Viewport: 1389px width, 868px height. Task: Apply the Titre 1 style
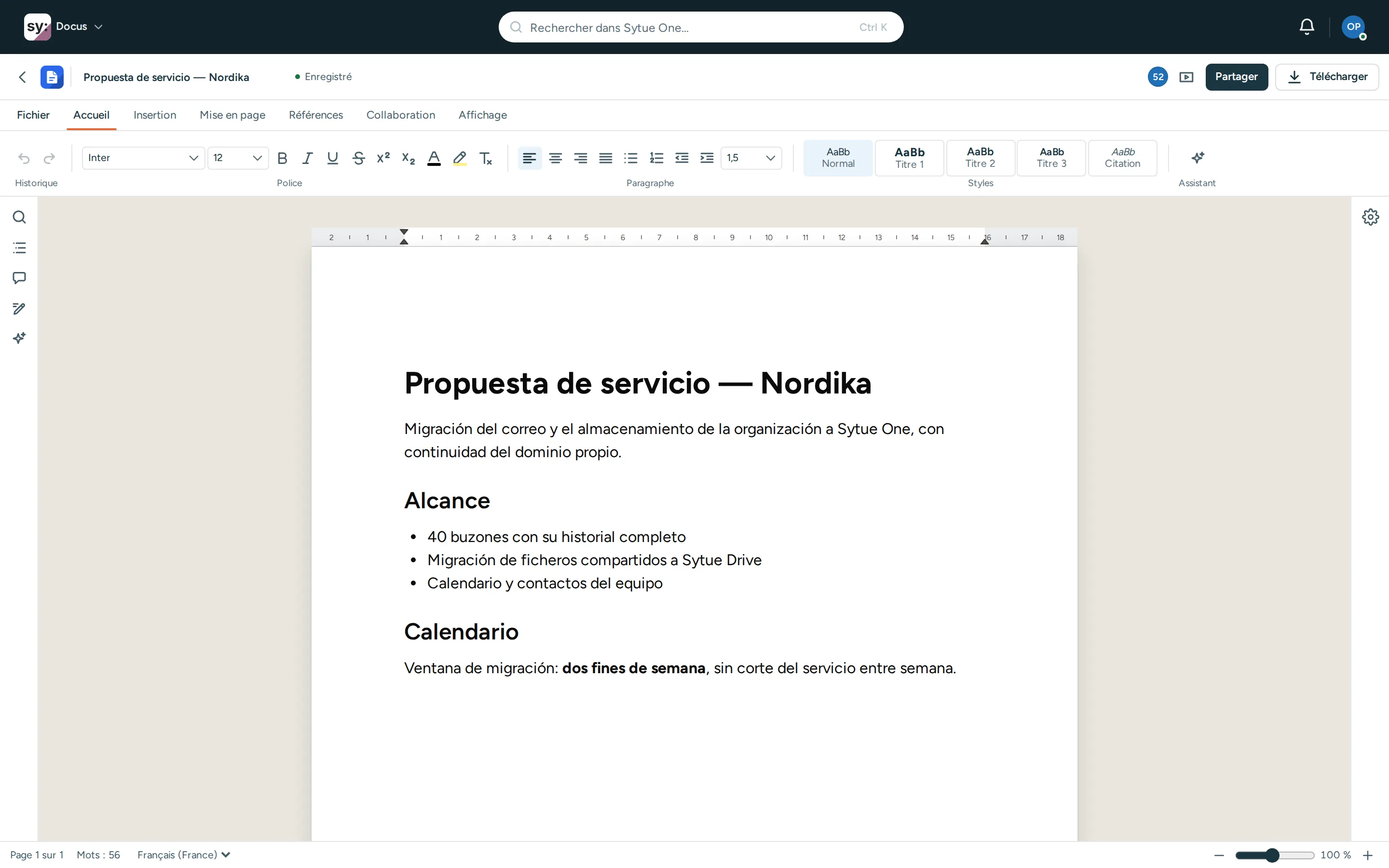[909, 158]
